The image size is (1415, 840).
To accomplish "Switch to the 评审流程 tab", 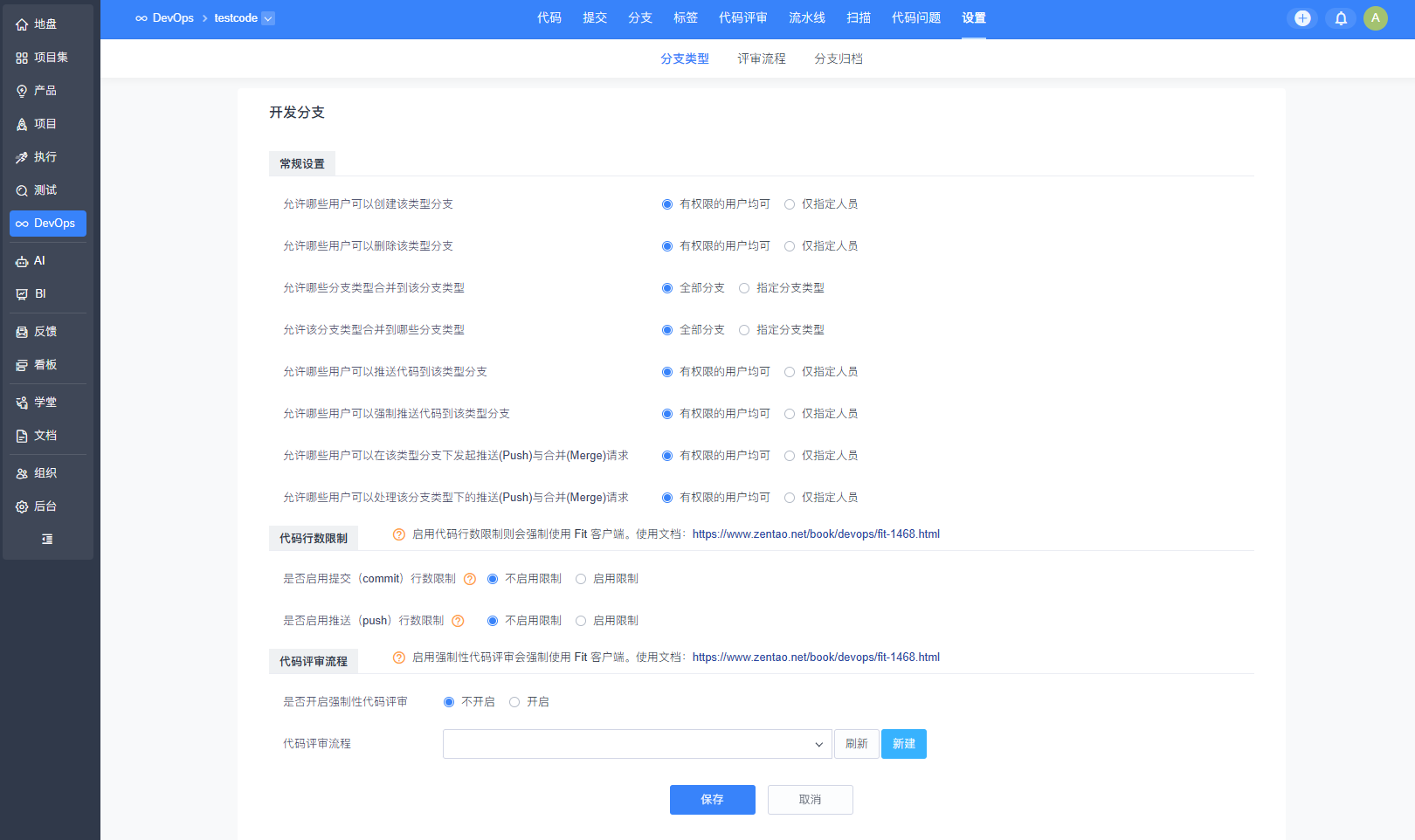I will point(761,59).
